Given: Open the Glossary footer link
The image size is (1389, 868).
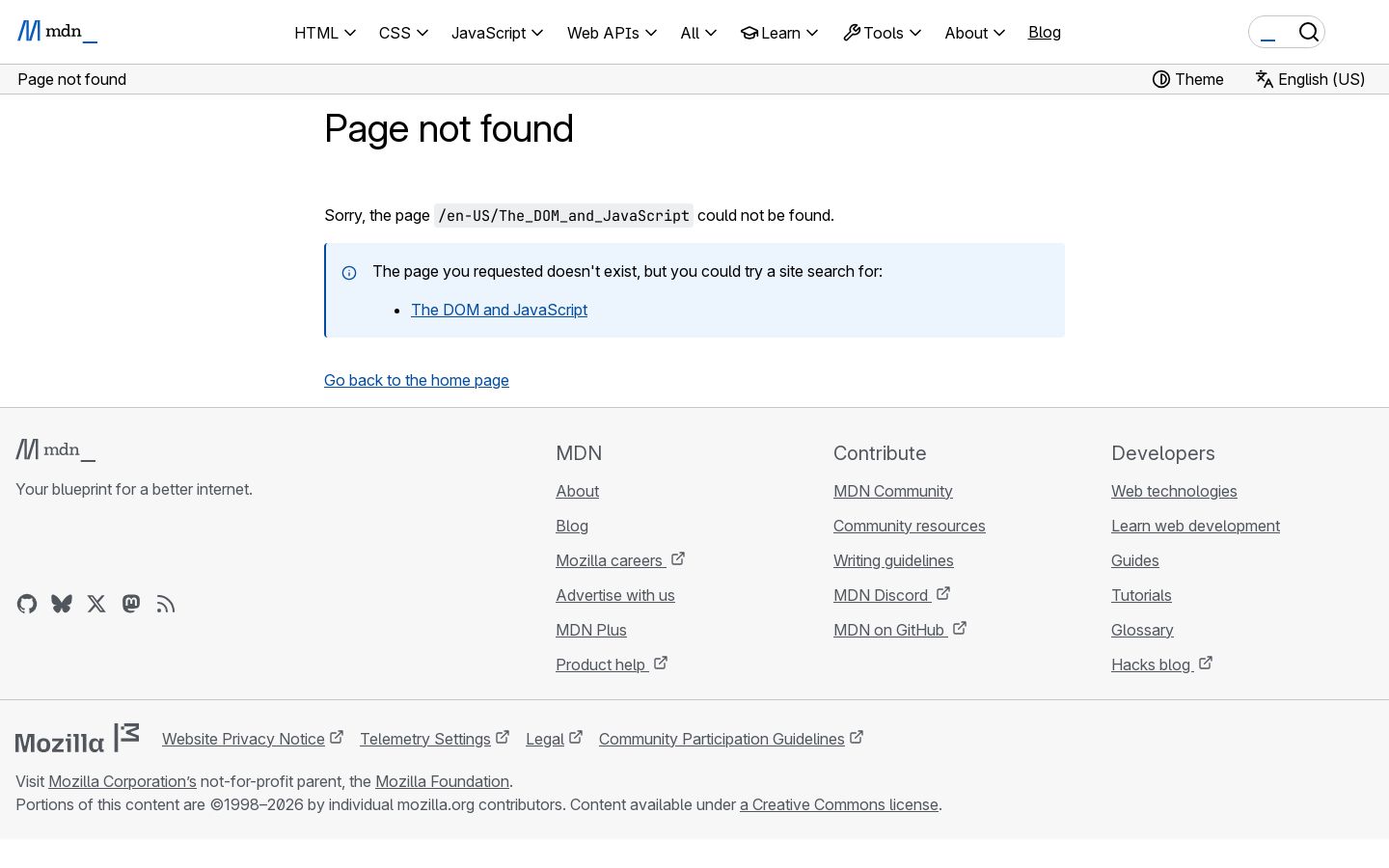Looking at the screenshot, I should tap(1142, 630).
